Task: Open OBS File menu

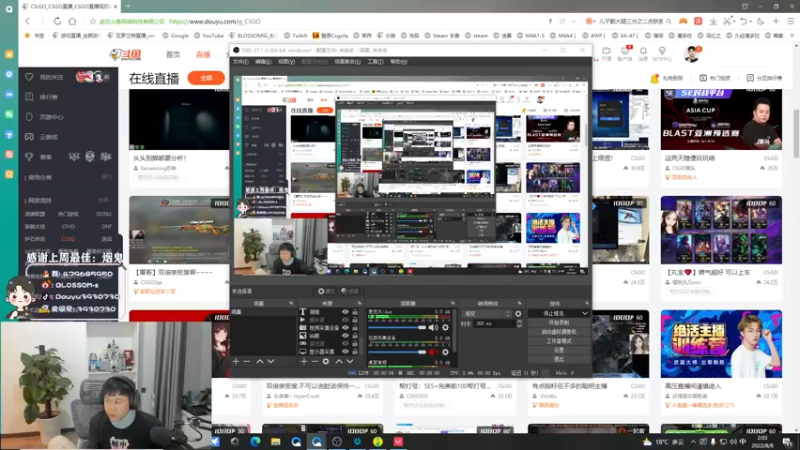Action: [240, 62]
